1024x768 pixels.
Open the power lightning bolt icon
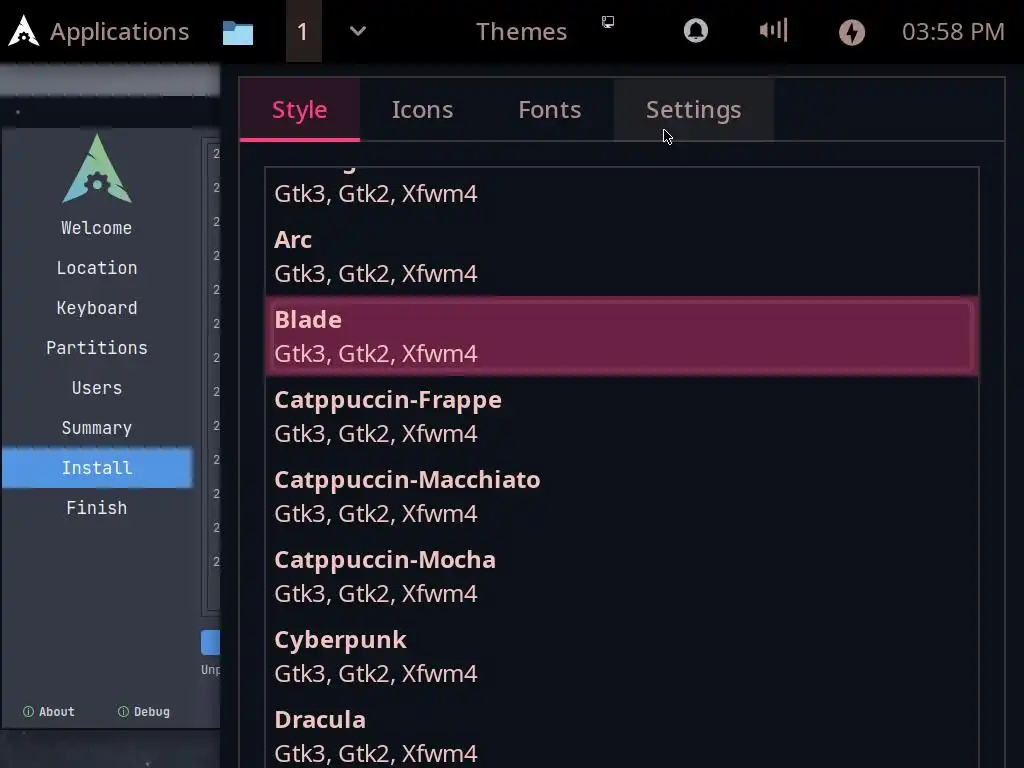pyautogui.click(x=852, y=32)
